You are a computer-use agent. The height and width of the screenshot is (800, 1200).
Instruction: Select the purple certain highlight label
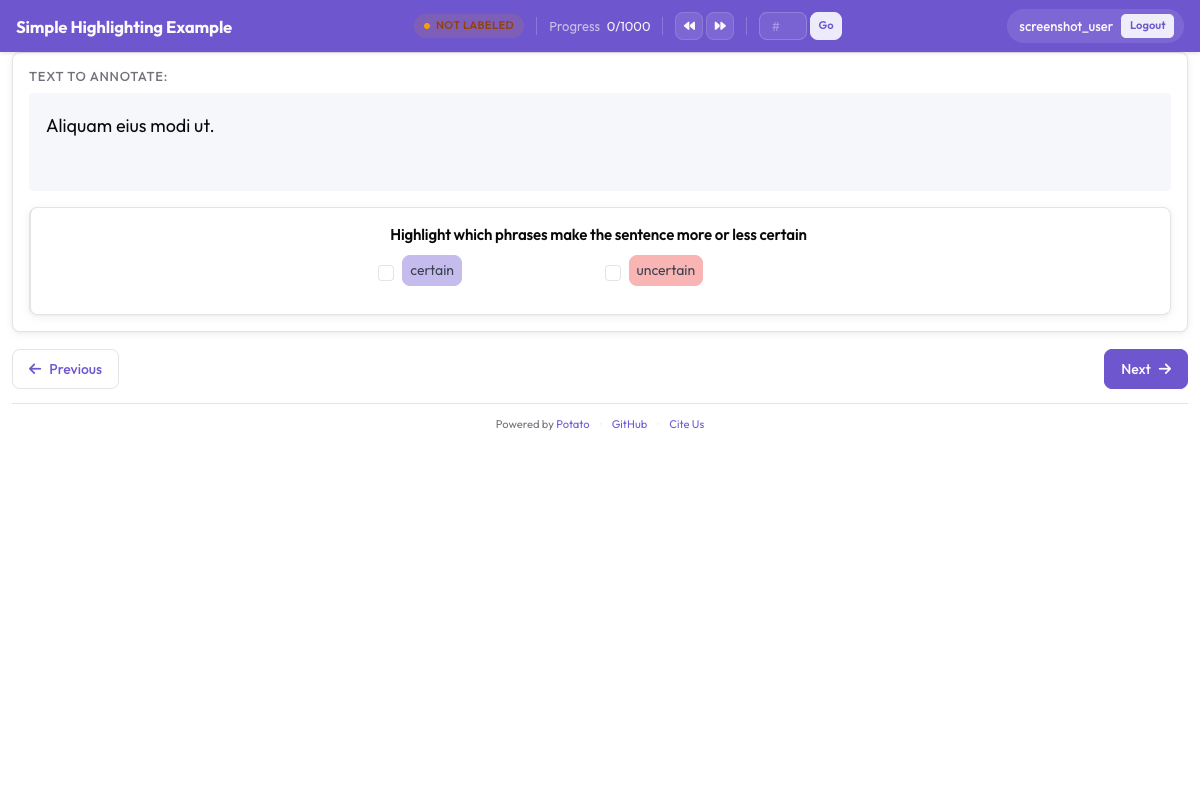click(431, 270)
